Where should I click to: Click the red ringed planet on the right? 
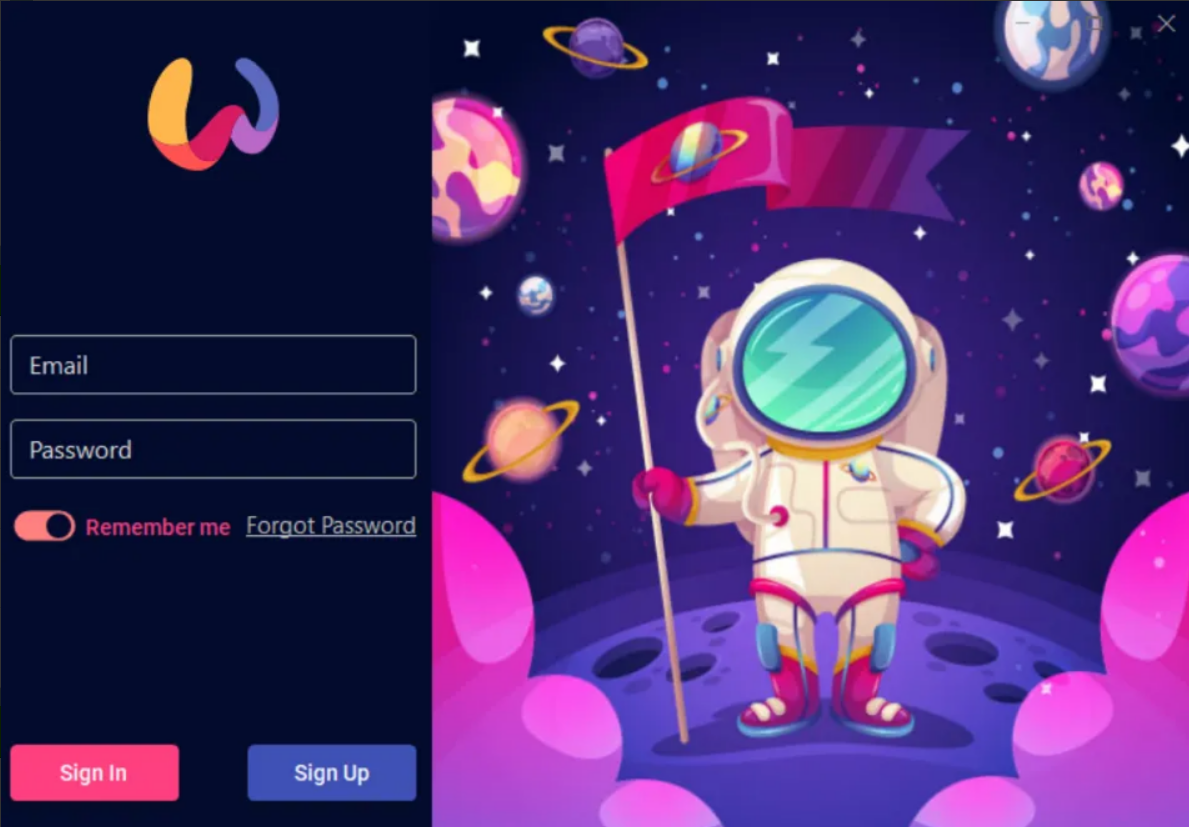pos(1062,468)
